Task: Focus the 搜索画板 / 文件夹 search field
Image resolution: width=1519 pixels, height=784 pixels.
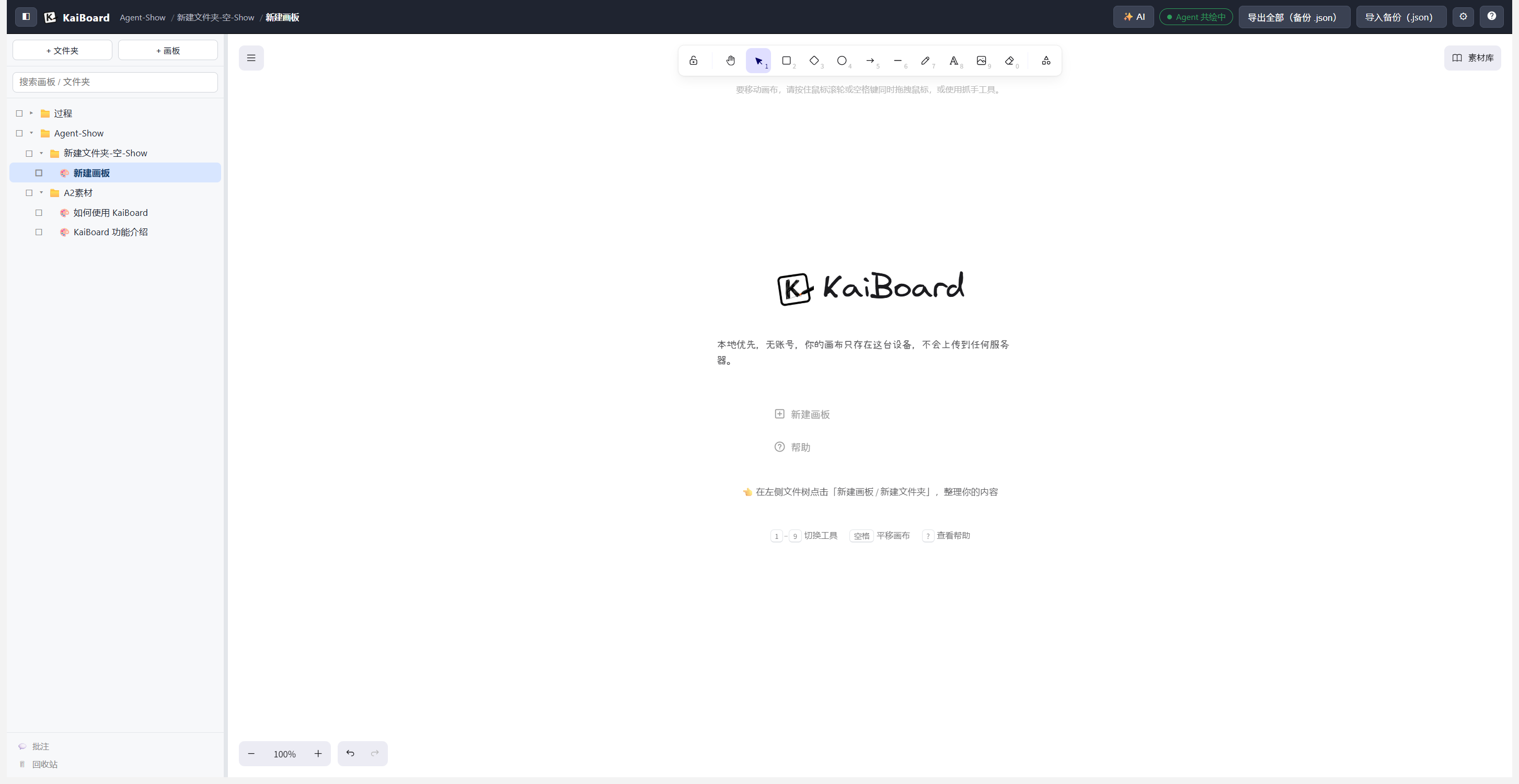Action: pos(115,82)
